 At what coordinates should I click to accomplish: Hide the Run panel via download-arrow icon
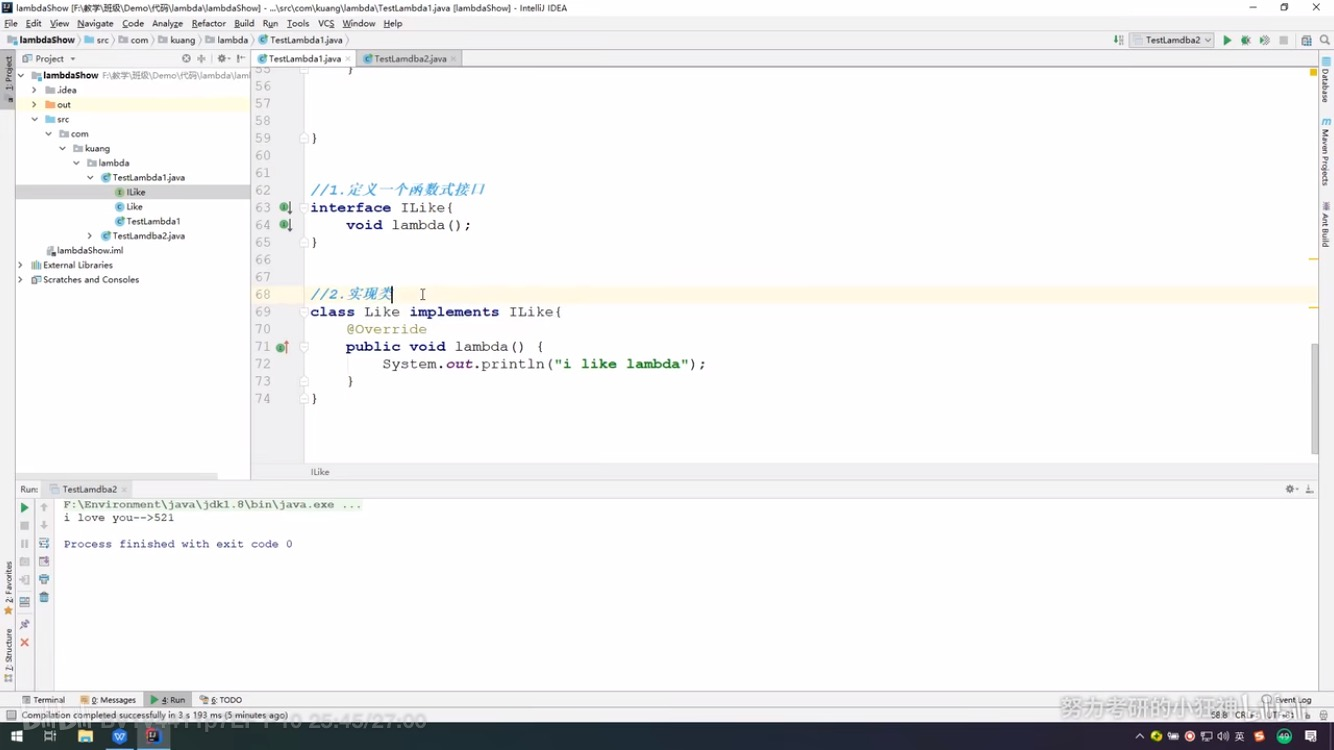click(1309, 489)
